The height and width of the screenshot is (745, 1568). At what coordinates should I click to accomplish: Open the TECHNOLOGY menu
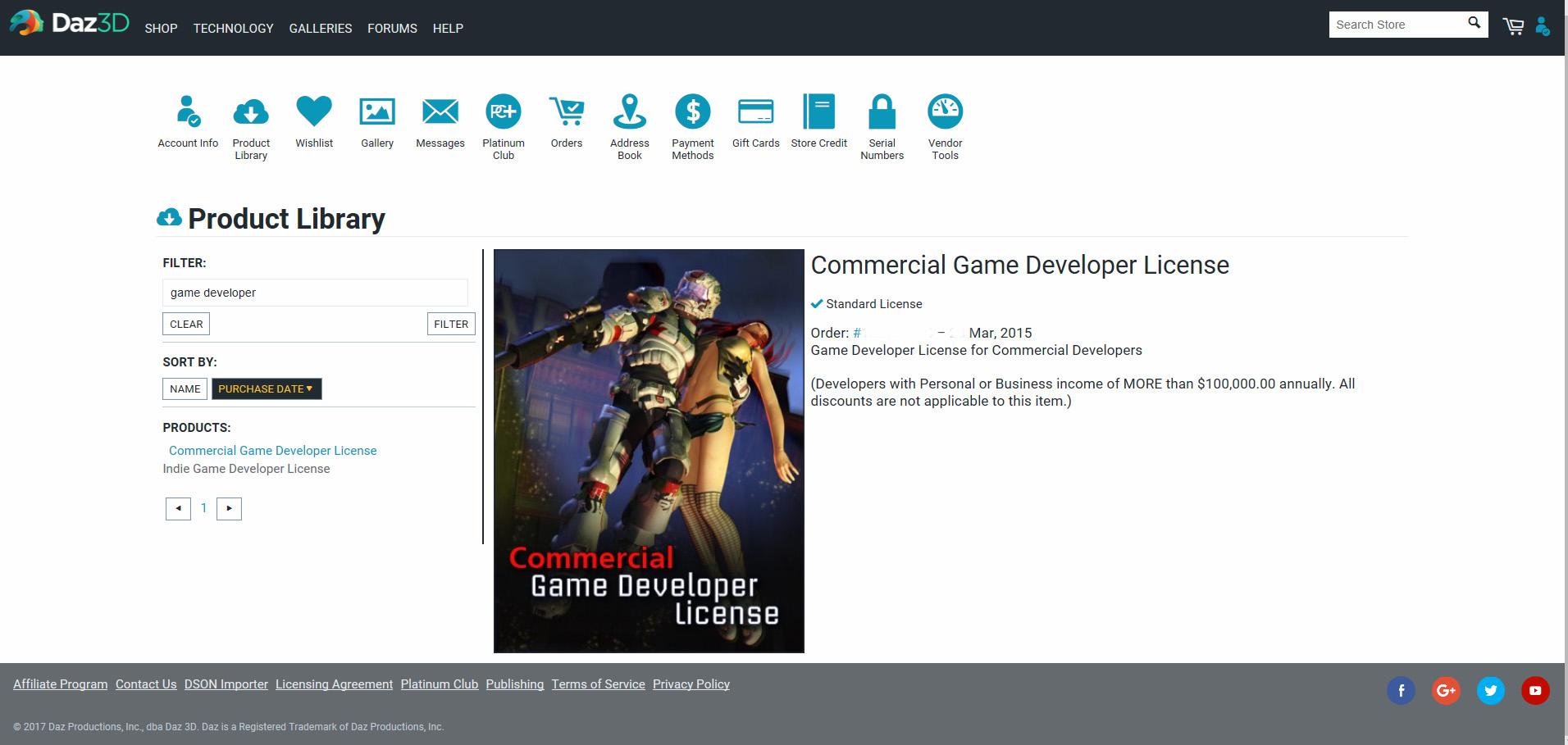234,28
